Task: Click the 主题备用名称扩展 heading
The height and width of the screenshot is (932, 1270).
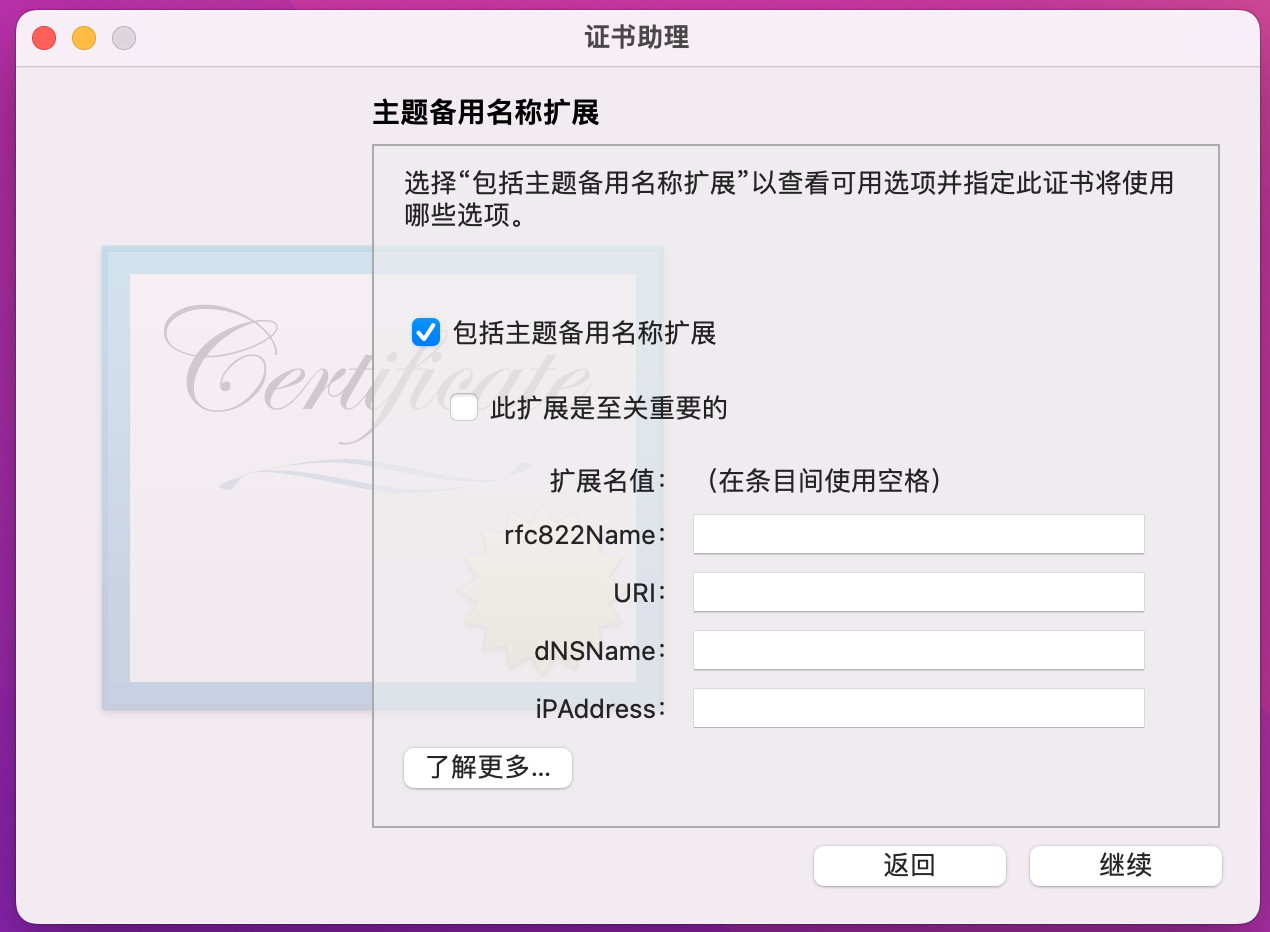Action: (486, 112)
